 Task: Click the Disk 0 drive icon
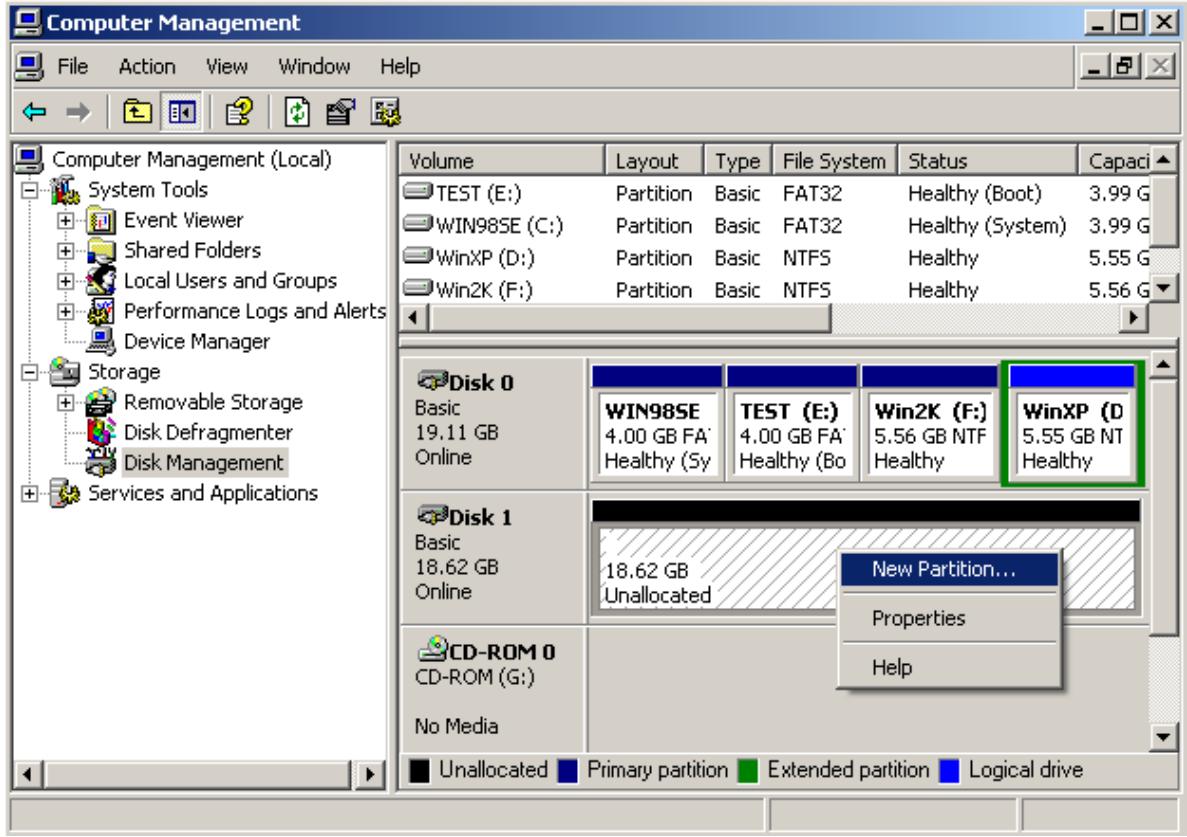433,381
